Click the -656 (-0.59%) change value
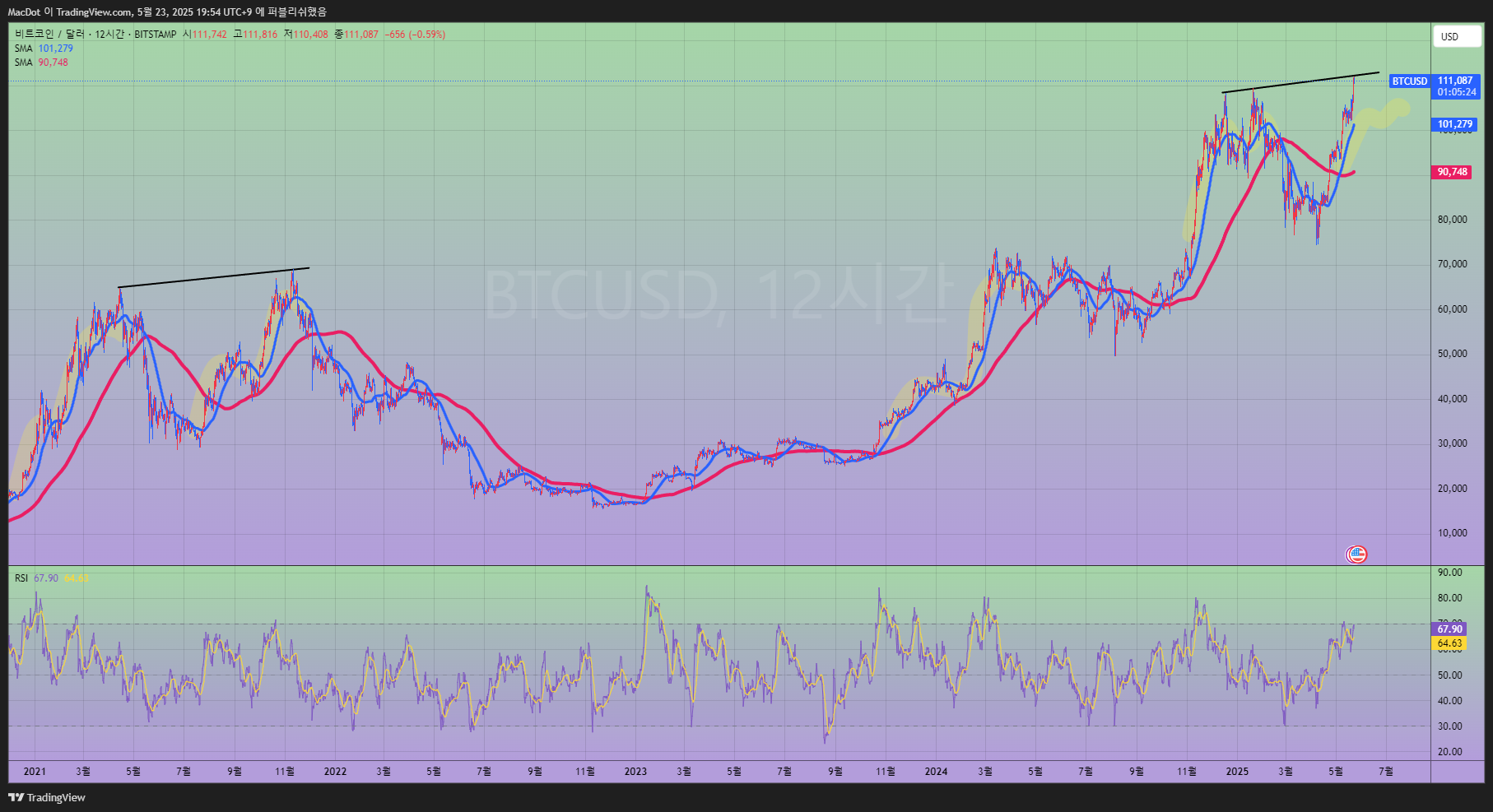 [415, 35]
